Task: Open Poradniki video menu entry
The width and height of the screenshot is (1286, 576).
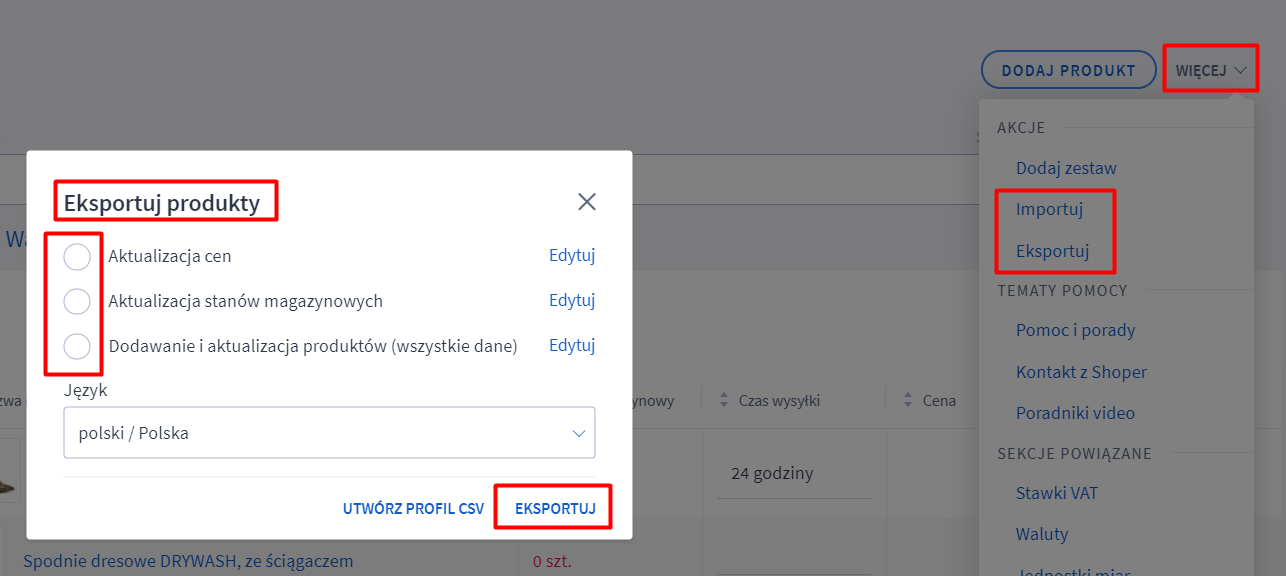Action: 1075,413
